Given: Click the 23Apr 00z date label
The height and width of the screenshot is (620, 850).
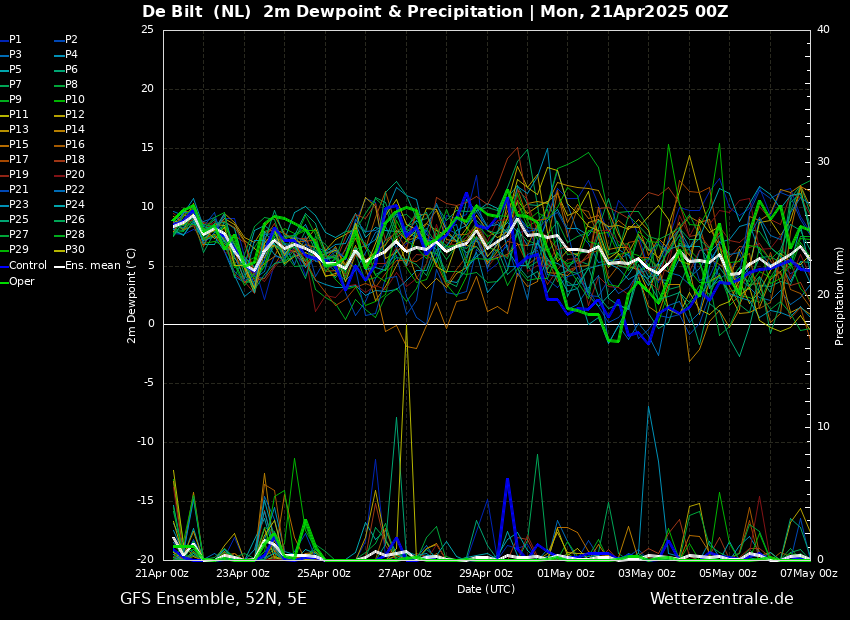Looking at the screenshot, I should point(244,573).
